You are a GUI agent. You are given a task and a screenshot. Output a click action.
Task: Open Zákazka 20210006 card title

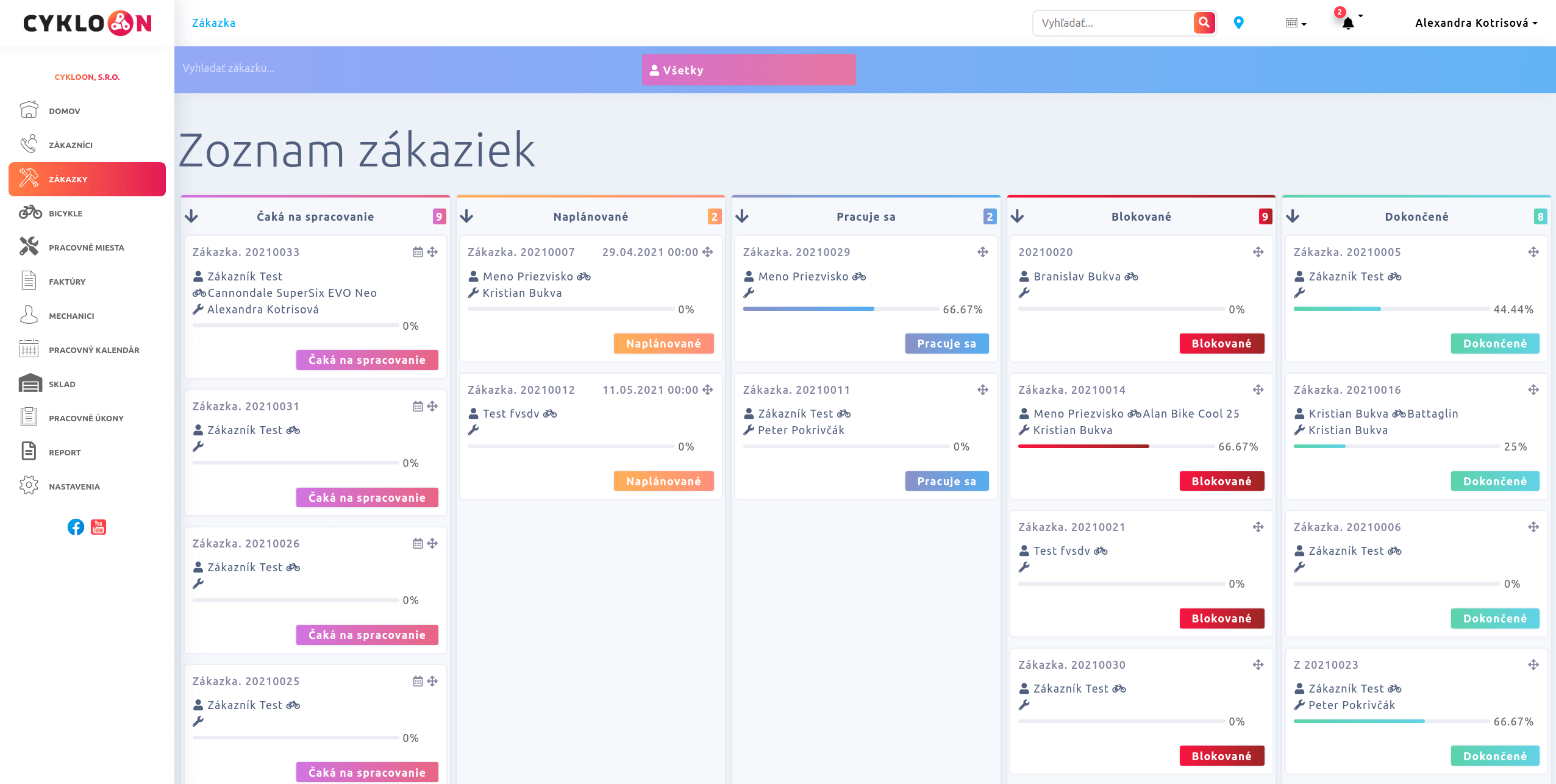pos(1347,527)
